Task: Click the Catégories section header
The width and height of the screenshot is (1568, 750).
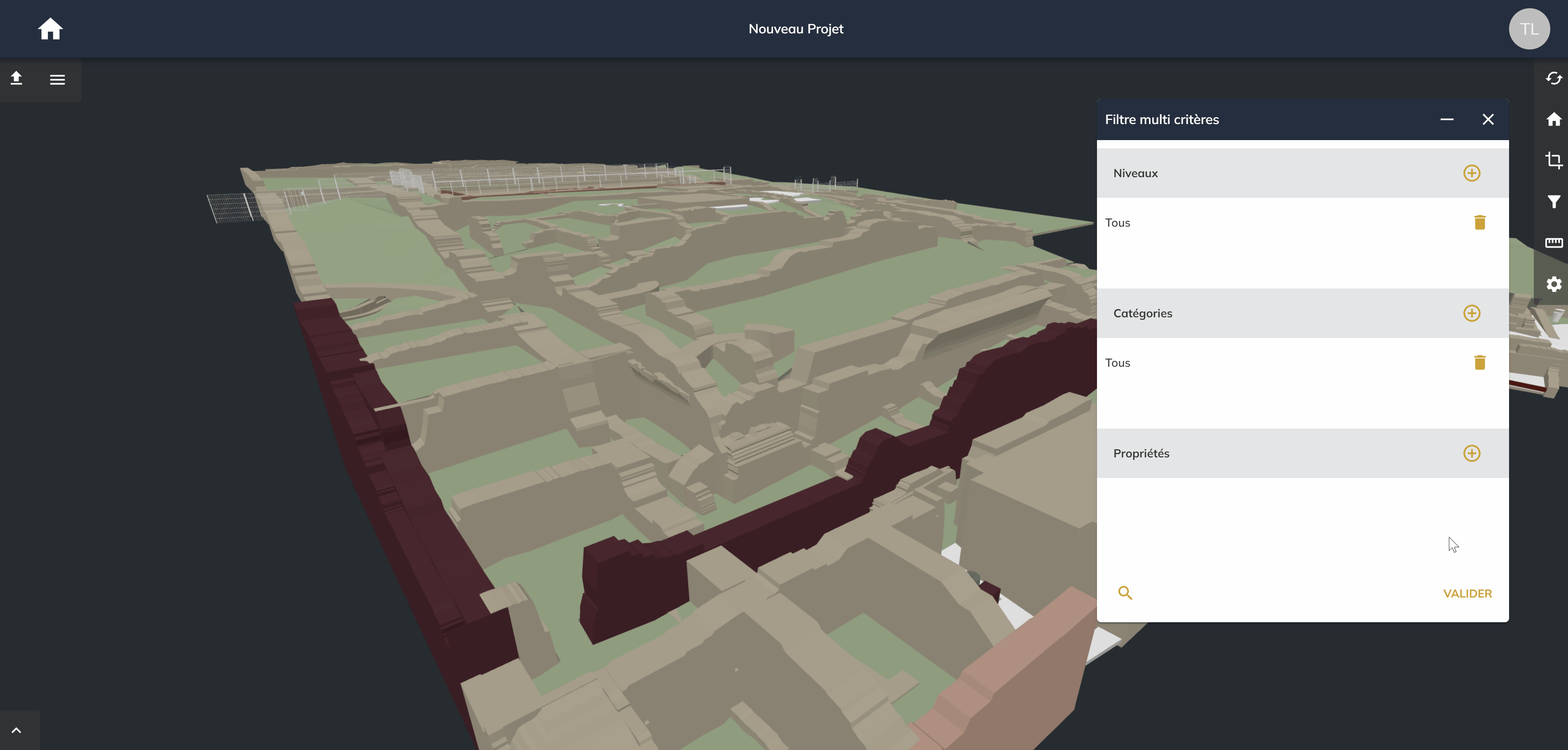Action: click(x=1302, y=313)
